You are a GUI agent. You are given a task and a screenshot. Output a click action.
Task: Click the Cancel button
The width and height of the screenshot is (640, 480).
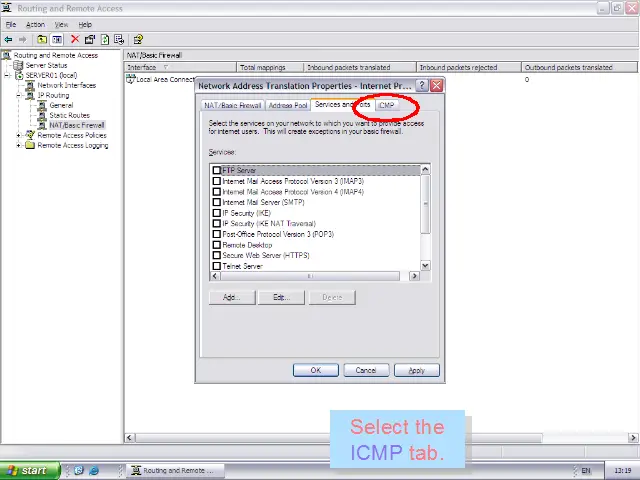pos(366,370)
